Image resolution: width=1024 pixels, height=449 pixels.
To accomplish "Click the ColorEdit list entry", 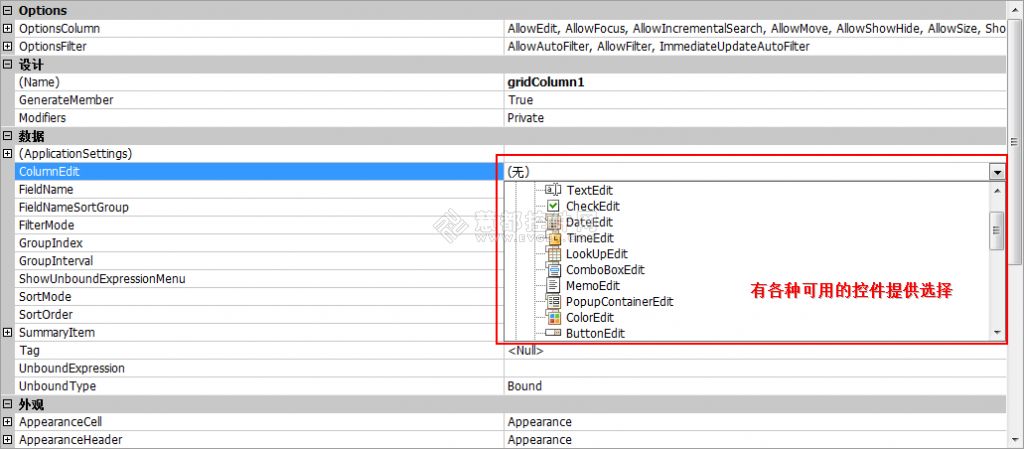I will (x=590, y=318).
